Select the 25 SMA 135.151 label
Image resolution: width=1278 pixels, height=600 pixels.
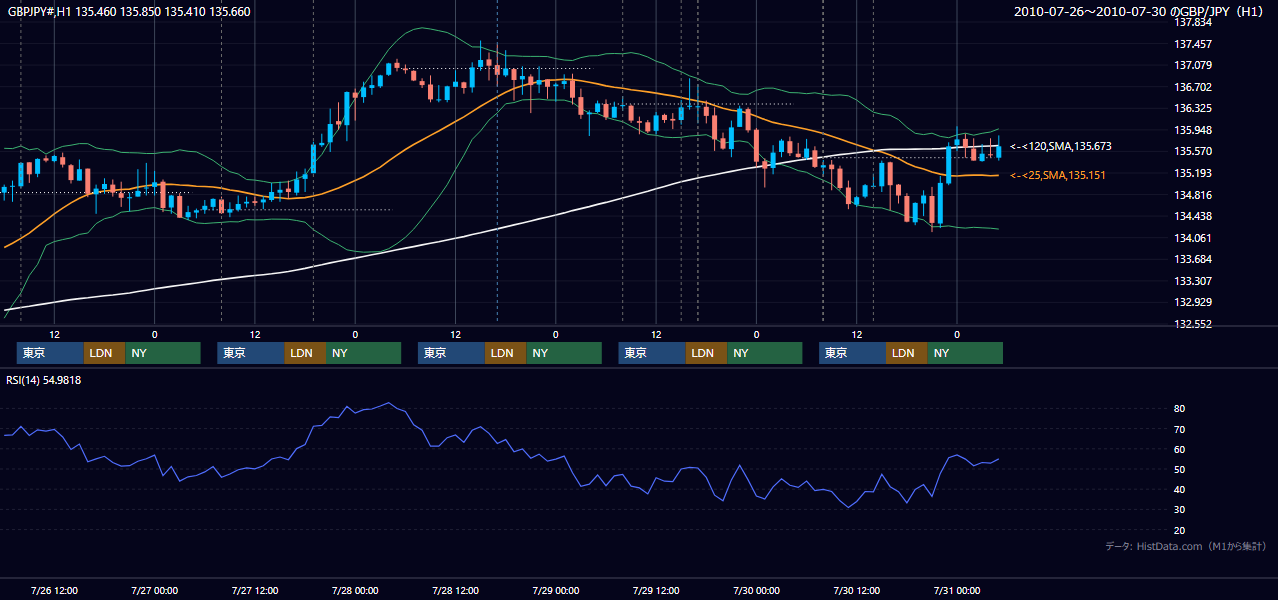(x=1060, y=175)
